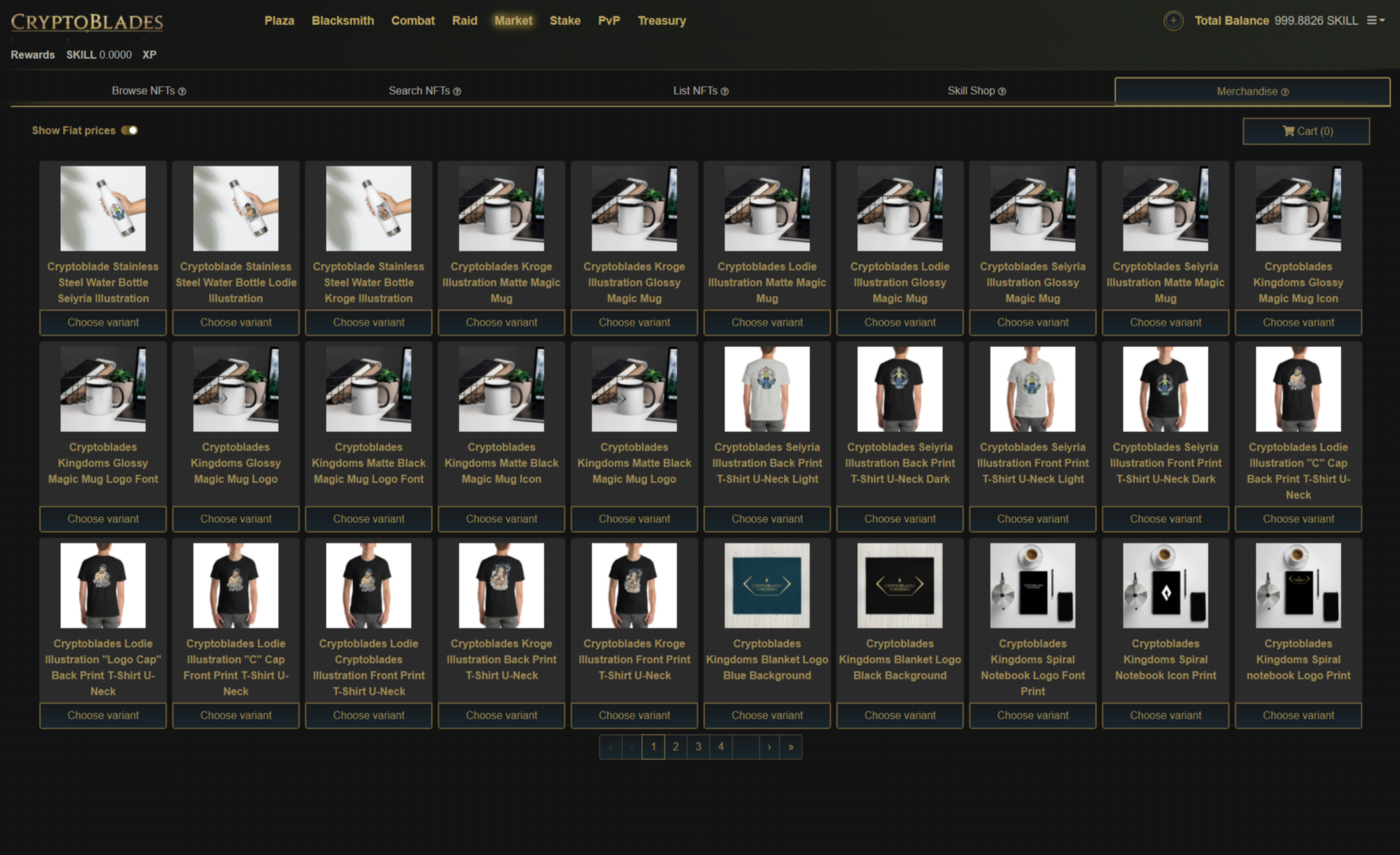Go to page 2 of merchandise
The width and height of the screenshot is (1400, 855).
point(676,747)
